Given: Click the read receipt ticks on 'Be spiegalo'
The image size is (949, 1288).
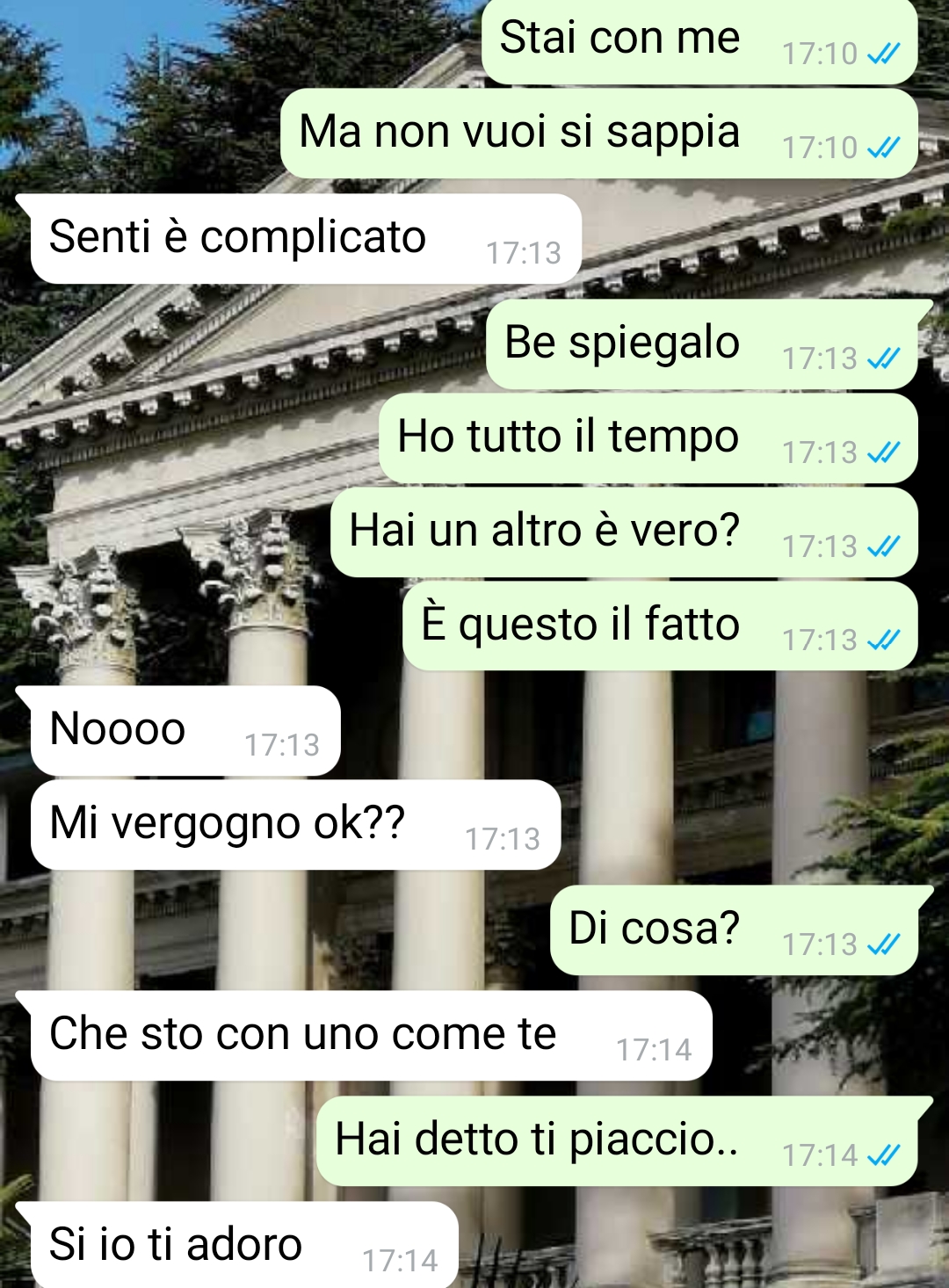Looking at the screenshot, I should pyautogui.click(x=883, y=358).
